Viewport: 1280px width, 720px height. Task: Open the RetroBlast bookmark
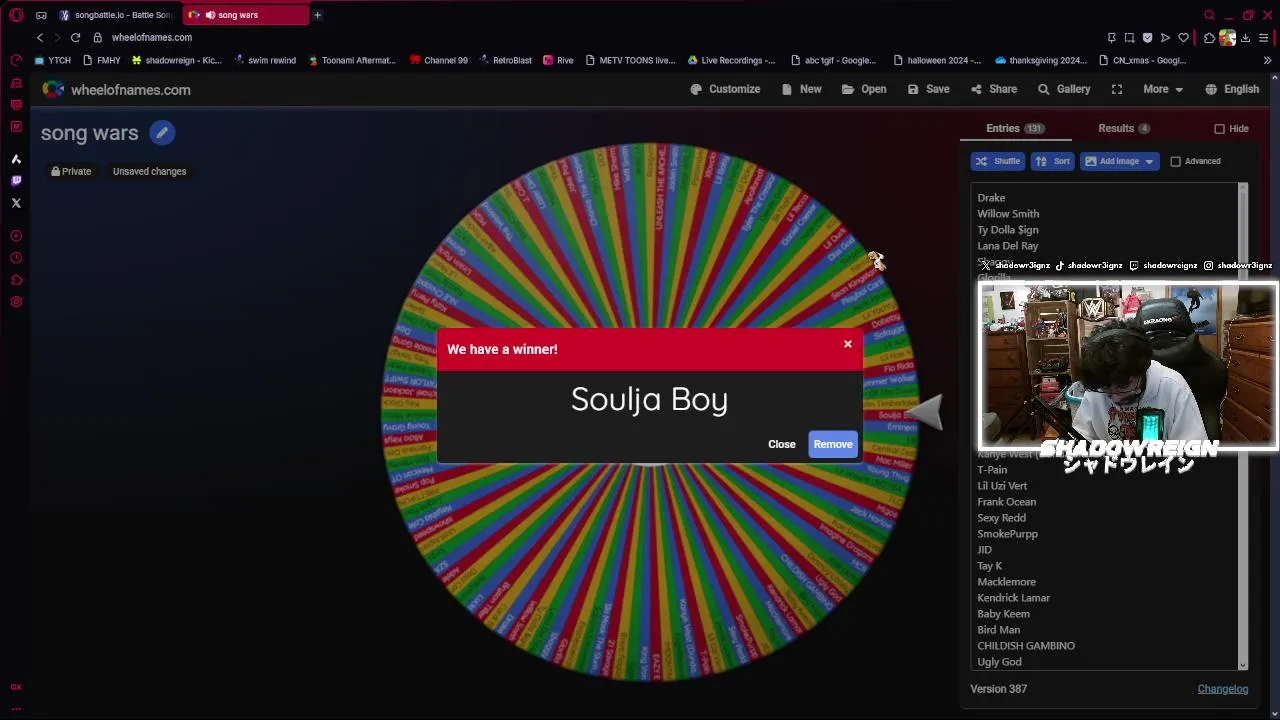click(505, 60)
